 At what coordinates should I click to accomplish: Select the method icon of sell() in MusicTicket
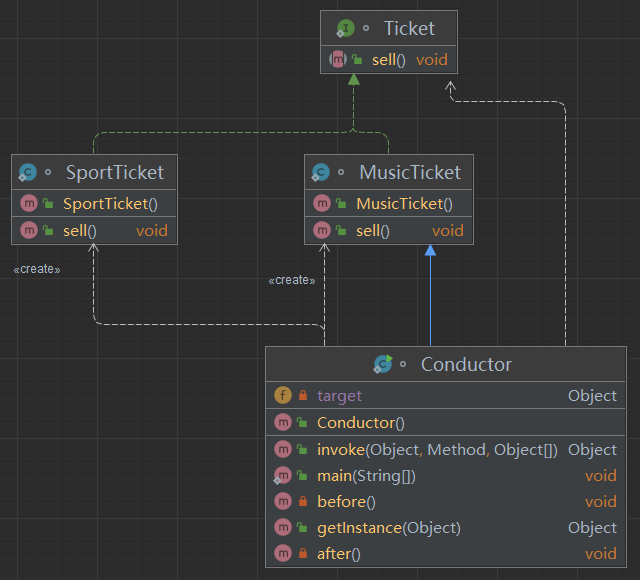pos(322,231)
